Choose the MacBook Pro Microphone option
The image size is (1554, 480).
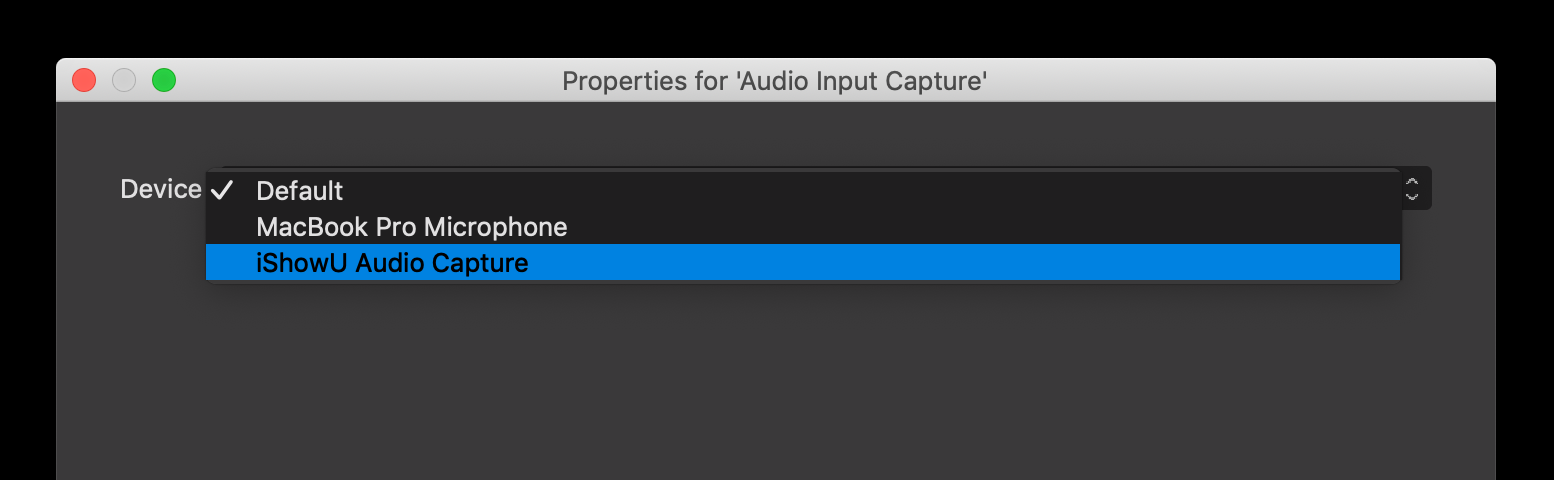[411, 227]
